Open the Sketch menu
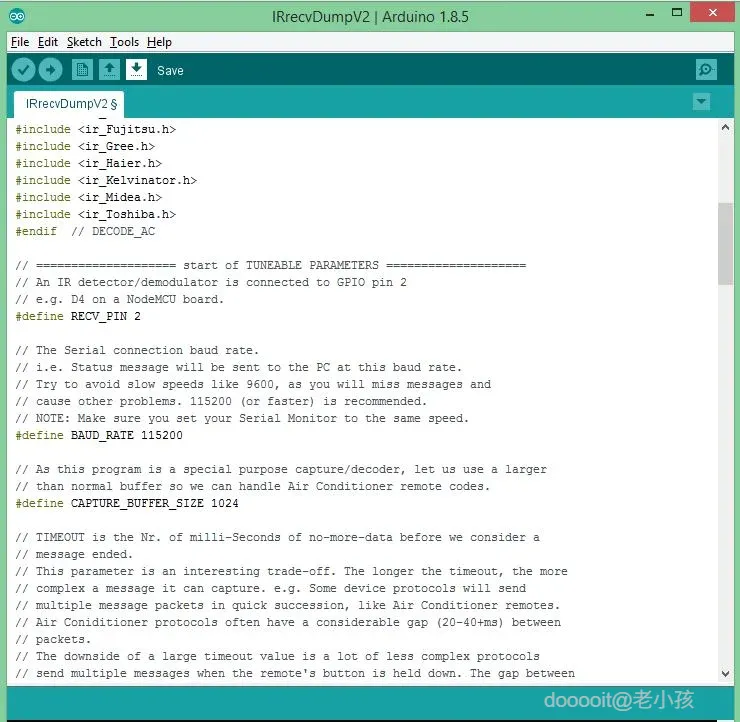This screenshot has width=740, height=722. [84, 42]
